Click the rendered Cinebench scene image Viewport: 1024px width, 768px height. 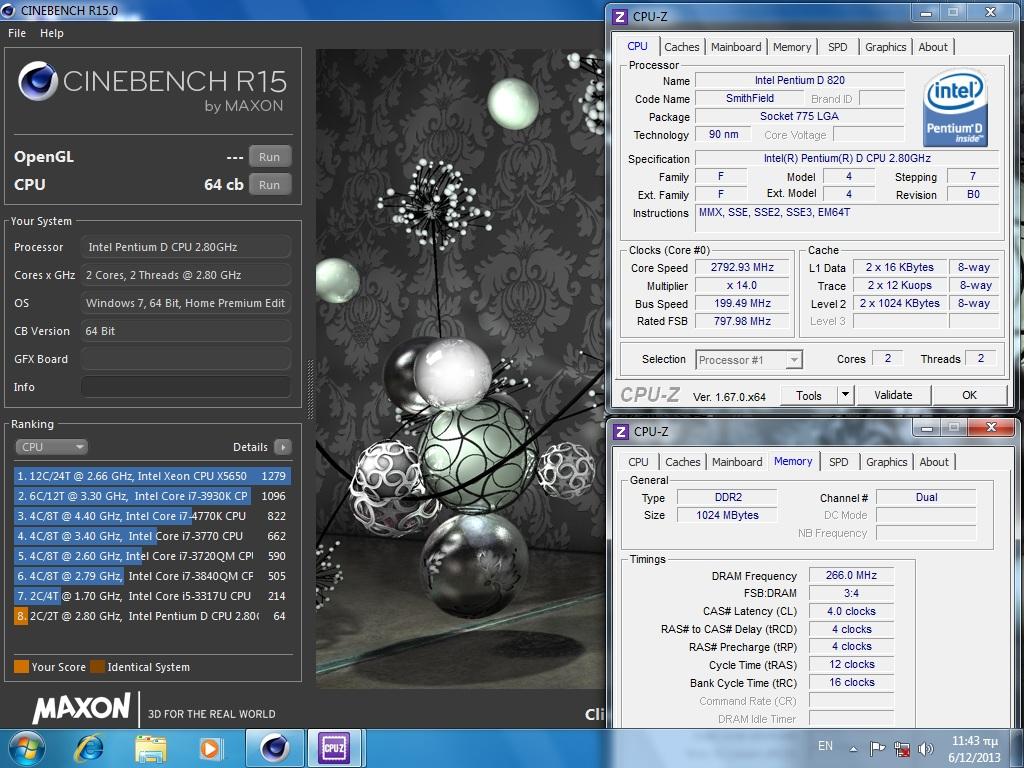point(460,369)
